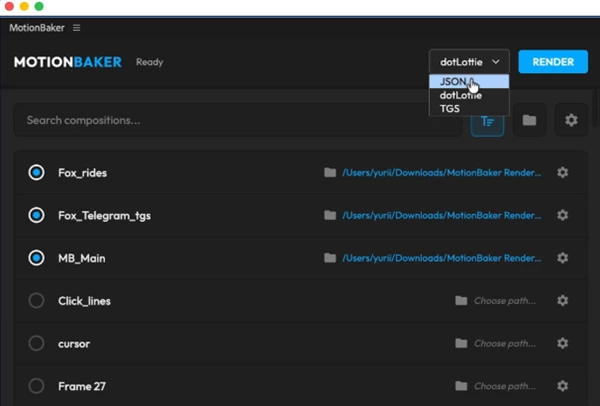Deselect the Fox_Telegram_tgs composition radio

pos(36,215)
